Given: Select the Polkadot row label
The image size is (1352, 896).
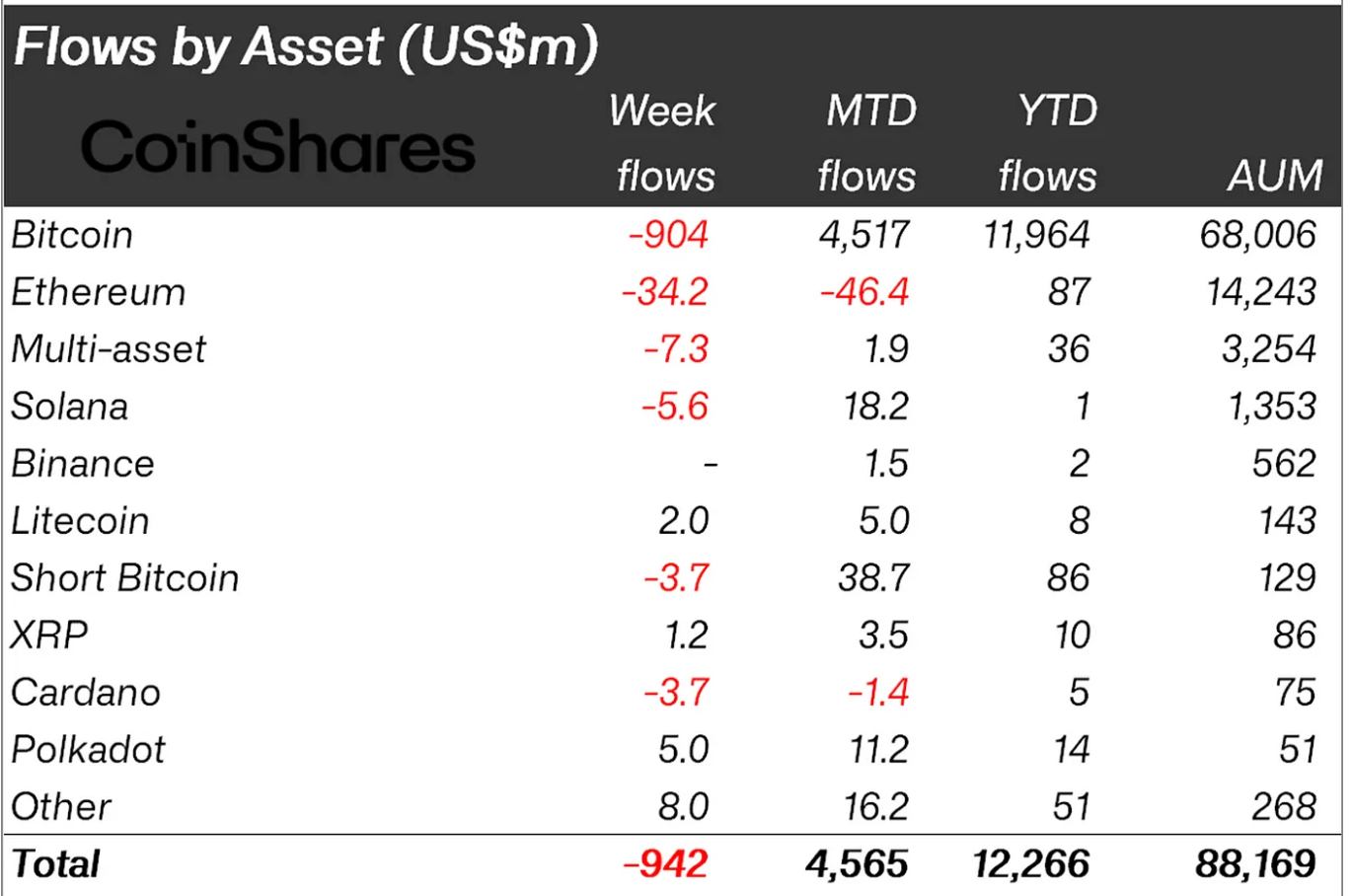Looking at the screenshot, I should pyautogui.click(x=88, y=750).
